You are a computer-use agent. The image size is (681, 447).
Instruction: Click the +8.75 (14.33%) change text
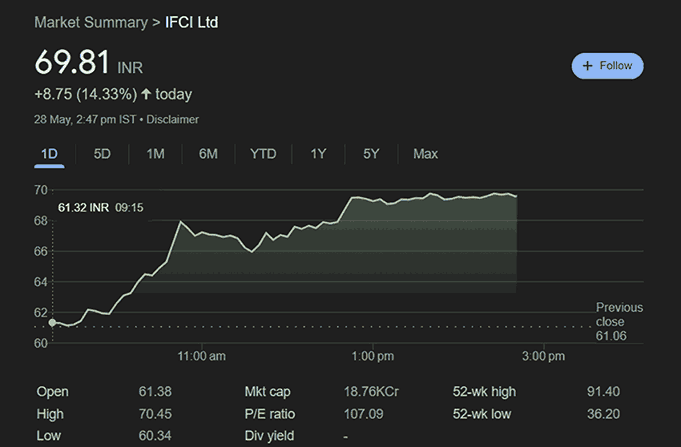86,94
